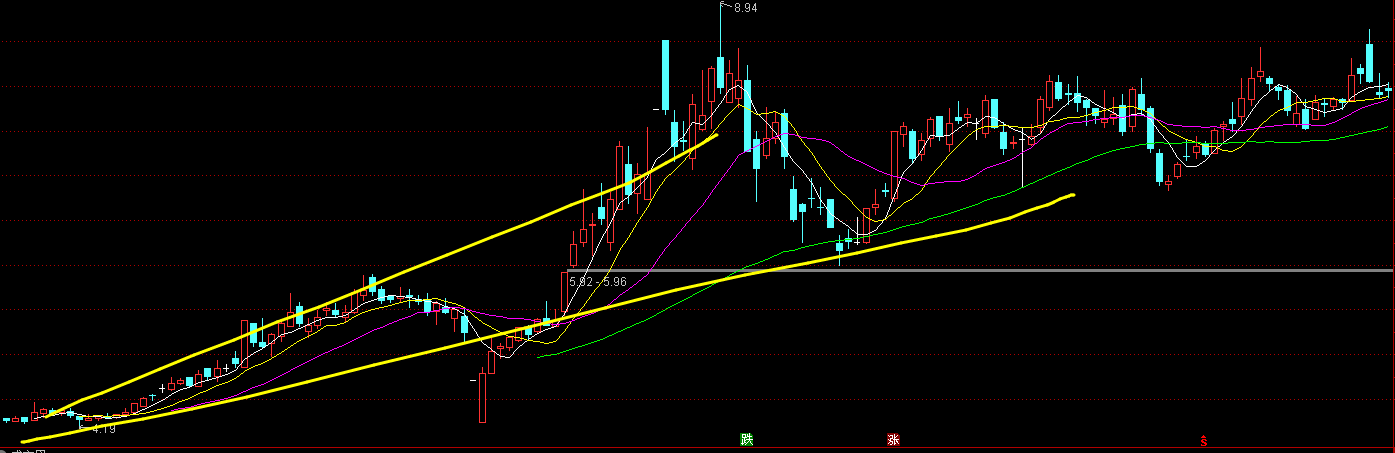Click the green 跌 marker icon
This screenshot has width=1395, height=453.
pyautogui.click(x=745, y=439)
